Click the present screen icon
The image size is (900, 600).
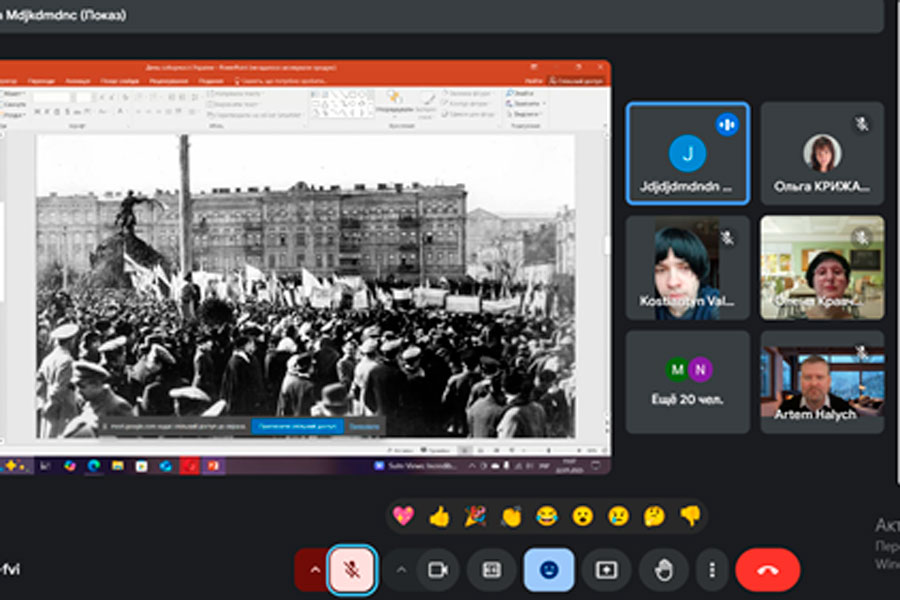pos(606,569)
